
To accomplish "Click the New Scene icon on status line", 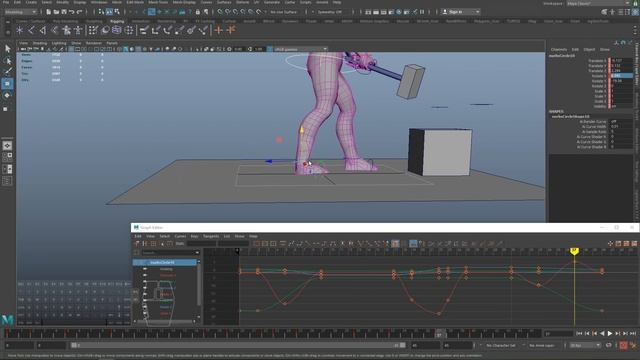I will pyautogui.click(x=49, y=12).
